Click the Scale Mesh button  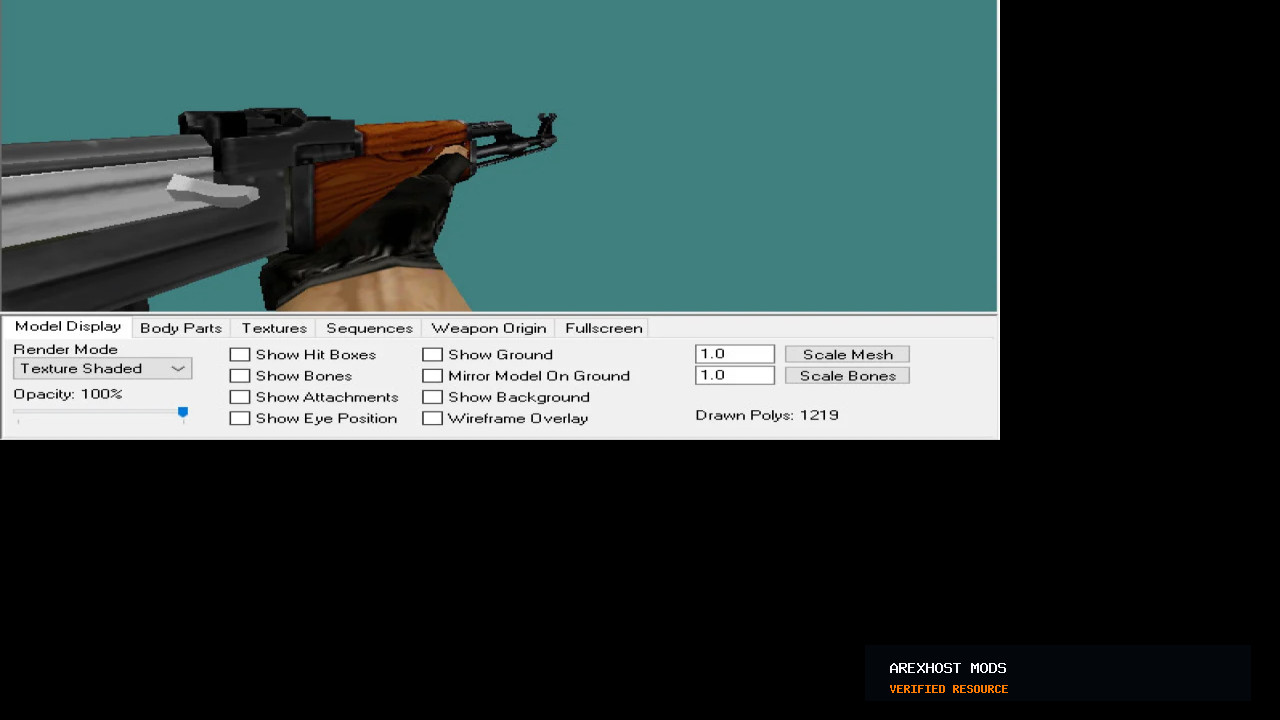tap(847, 354)
